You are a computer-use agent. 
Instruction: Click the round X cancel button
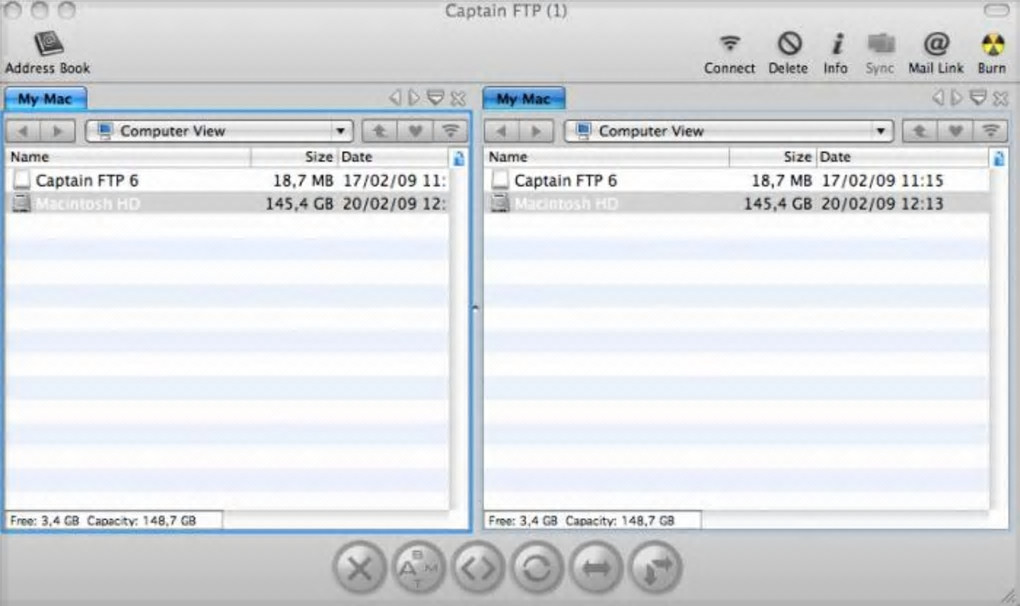point(359,569)
